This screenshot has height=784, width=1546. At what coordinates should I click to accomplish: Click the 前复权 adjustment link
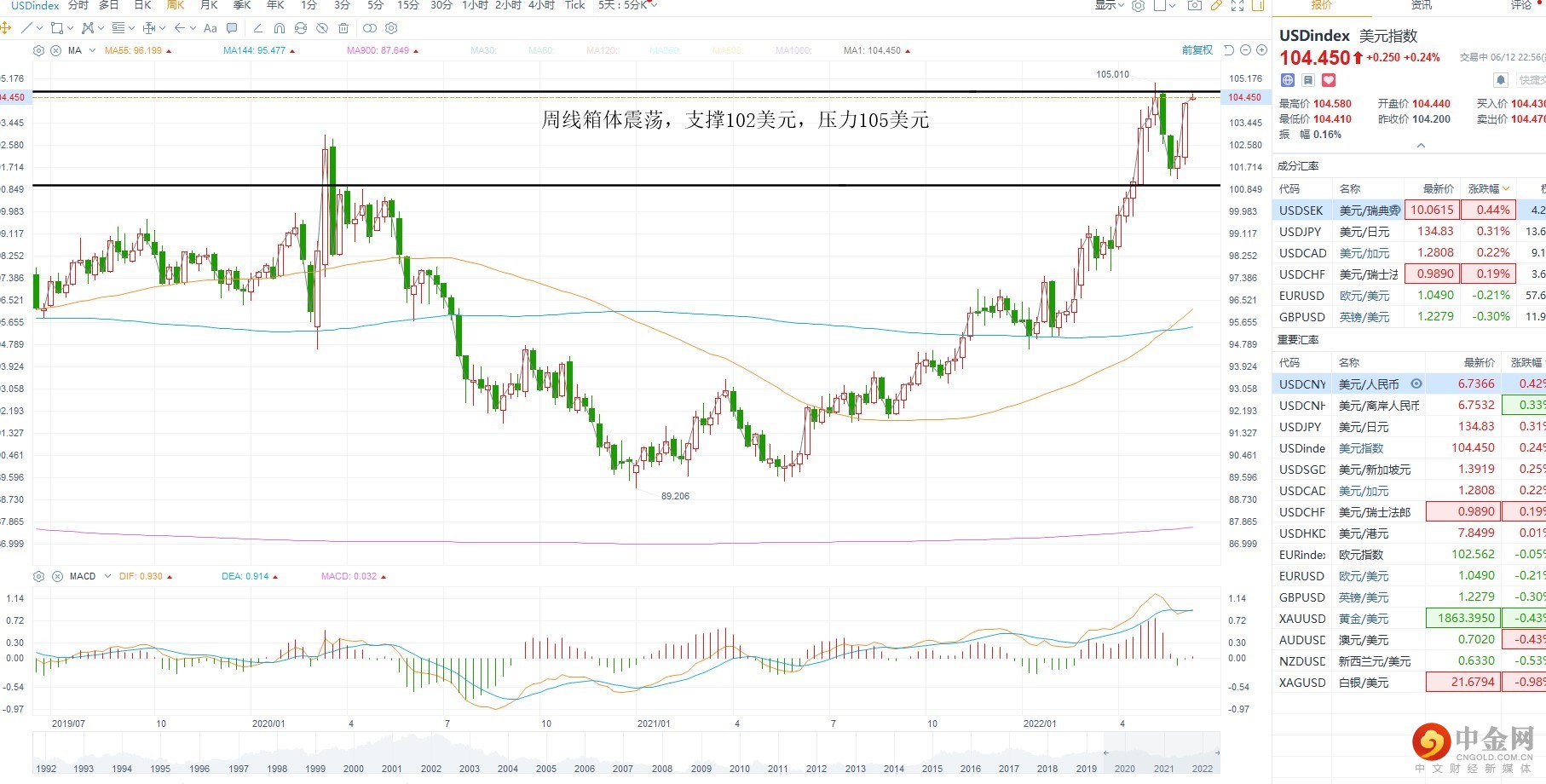coord(1197,50)
